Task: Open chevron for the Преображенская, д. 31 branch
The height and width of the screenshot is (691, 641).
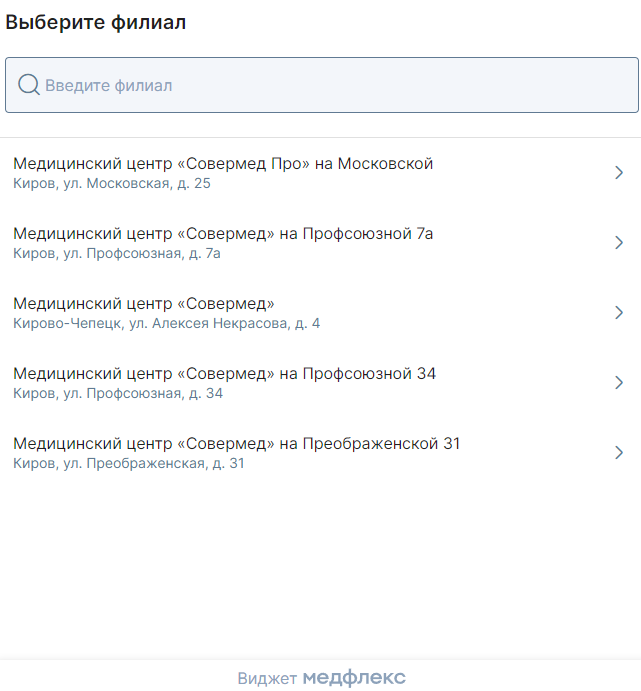Action: point(619,452)
